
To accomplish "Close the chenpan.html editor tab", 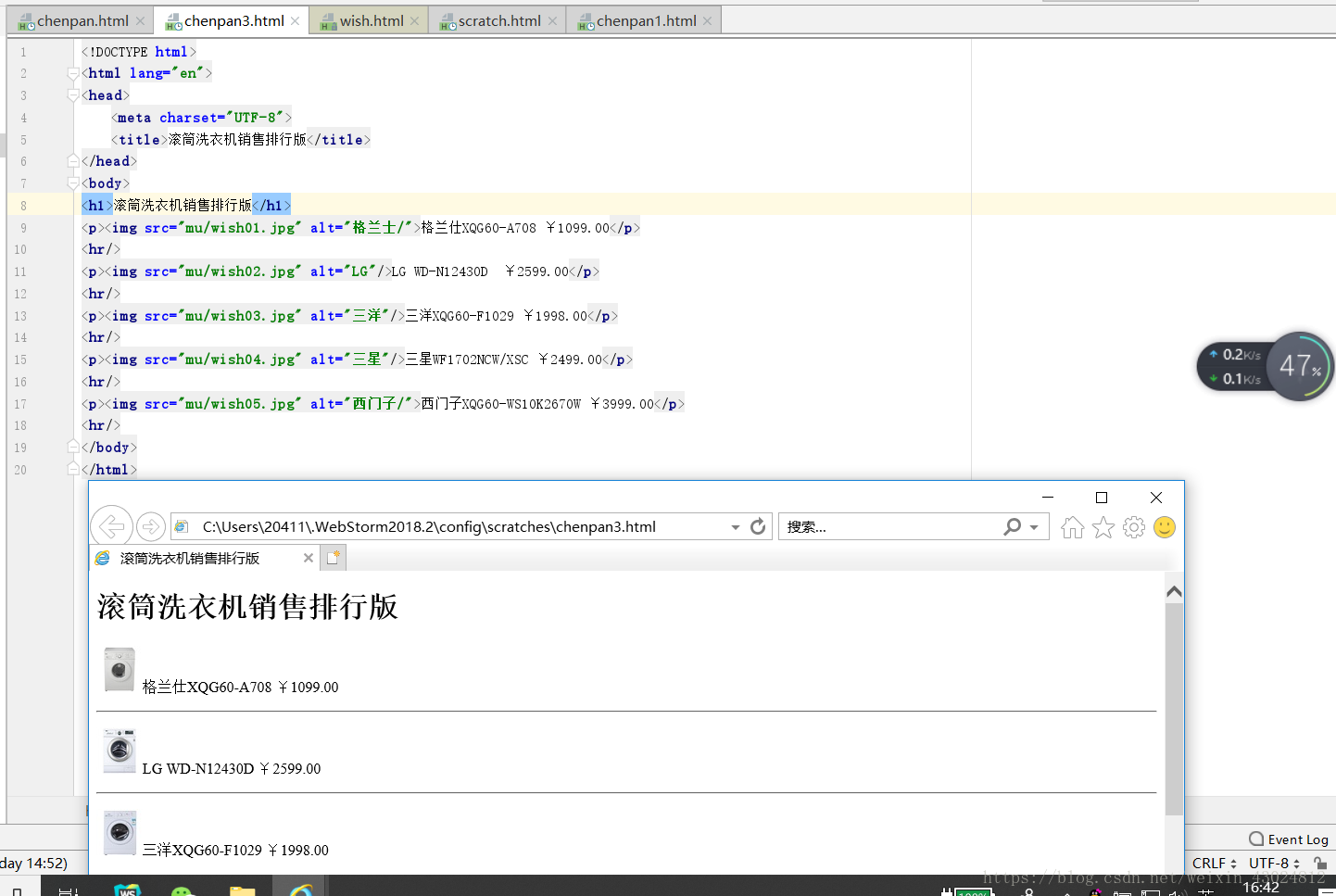I will (x=140, y=21).
